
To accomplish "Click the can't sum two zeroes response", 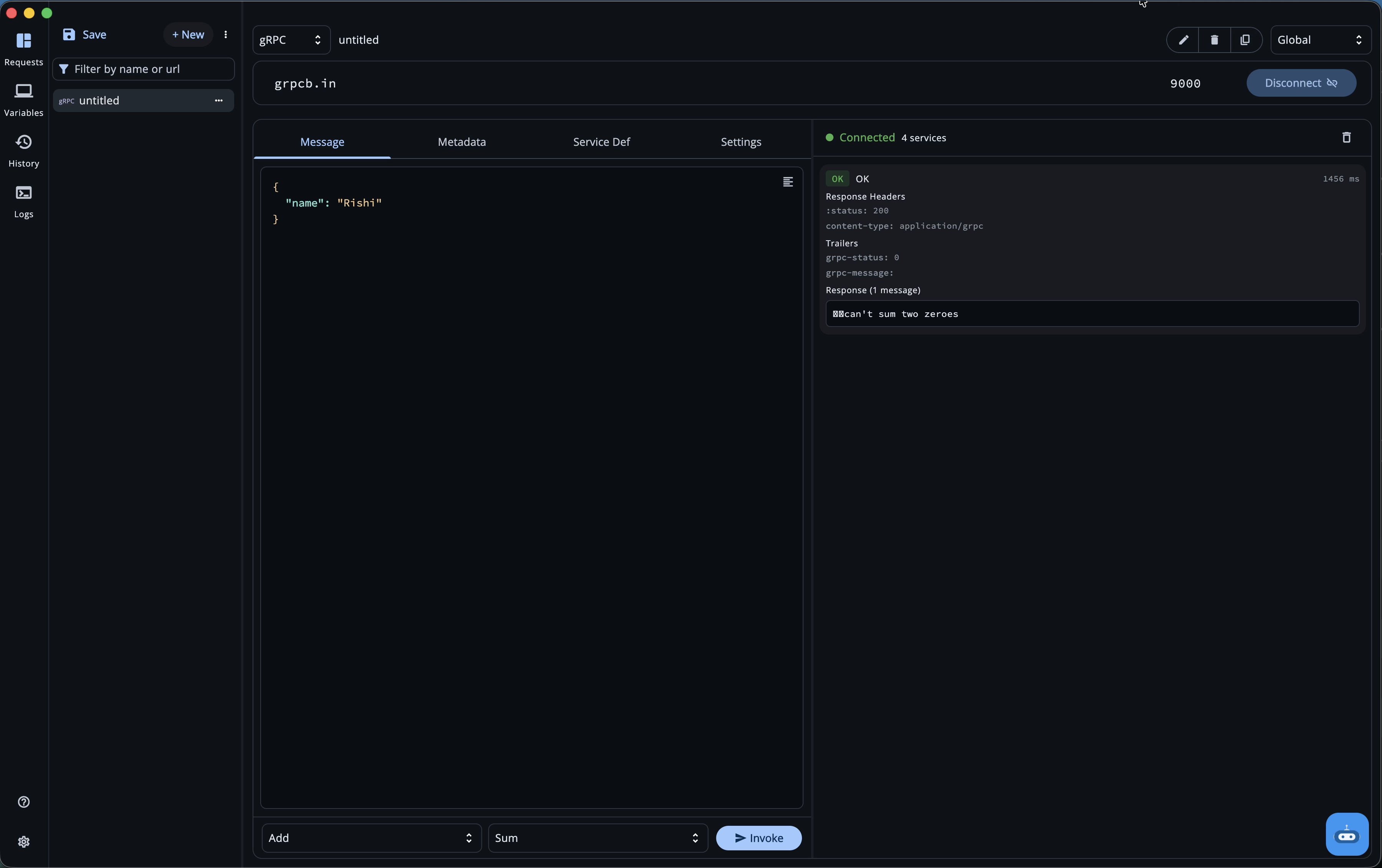I will click(x=1092, y=314).
